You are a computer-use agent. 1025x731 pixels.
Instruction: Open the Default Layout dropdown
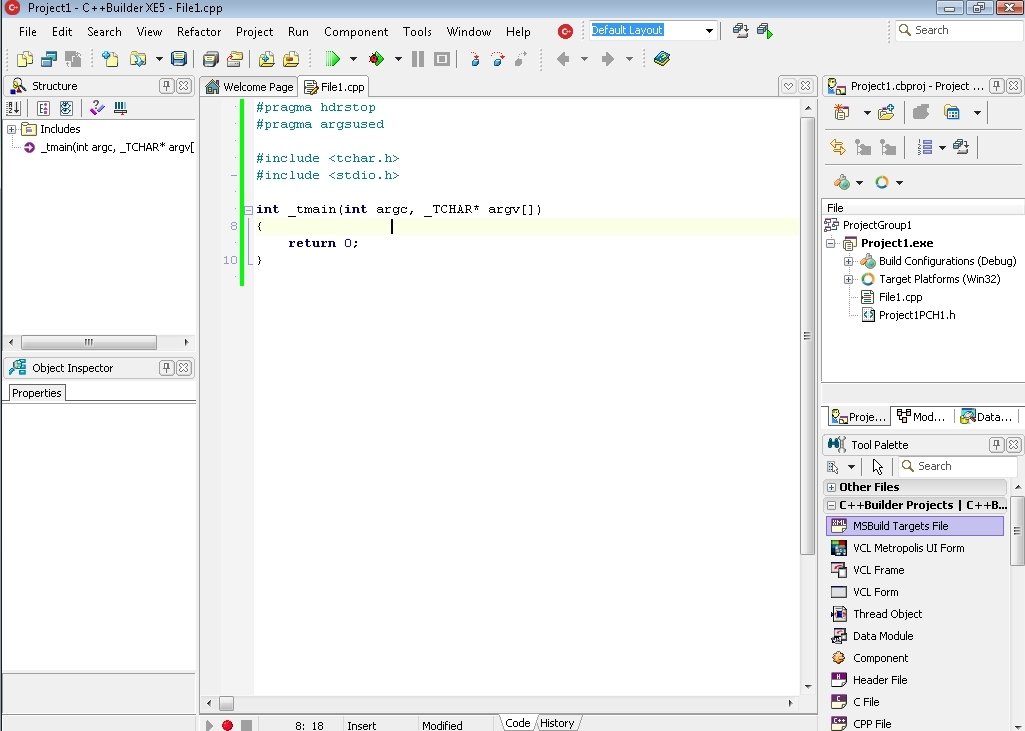[x=709, y=31]
